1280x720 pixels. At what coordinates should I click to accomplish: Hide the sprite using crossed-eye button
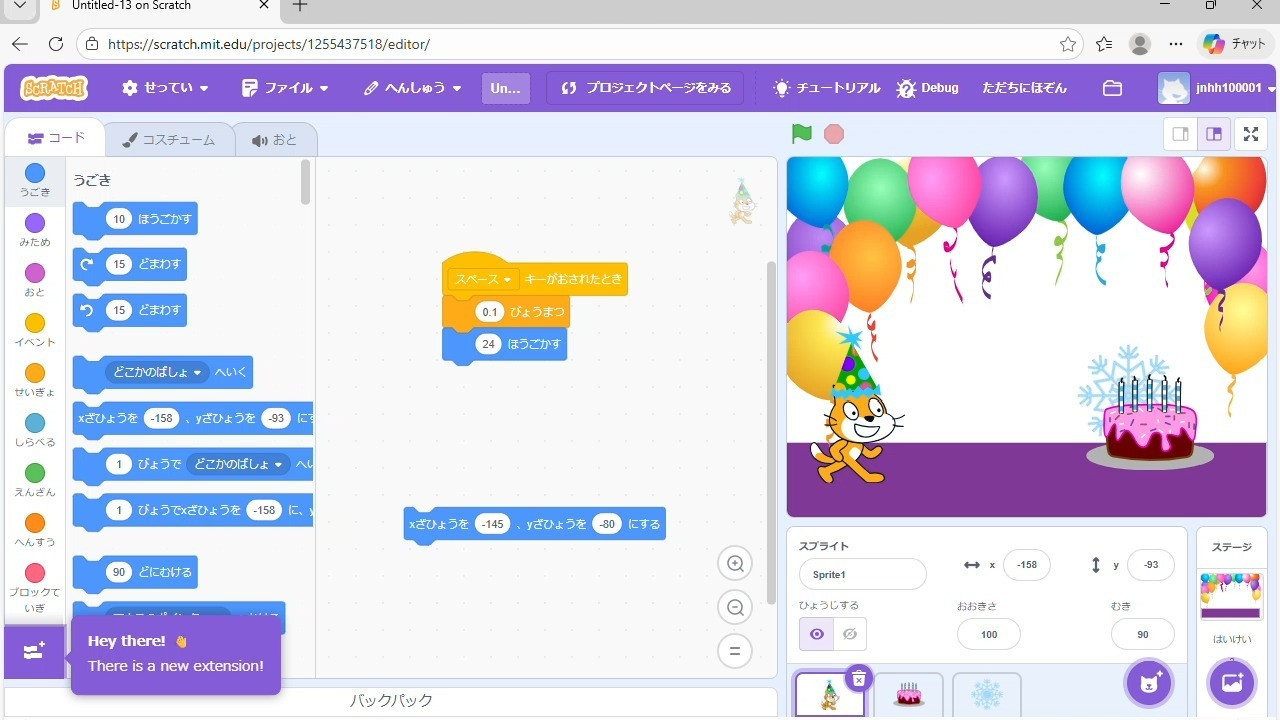(850, 634)
